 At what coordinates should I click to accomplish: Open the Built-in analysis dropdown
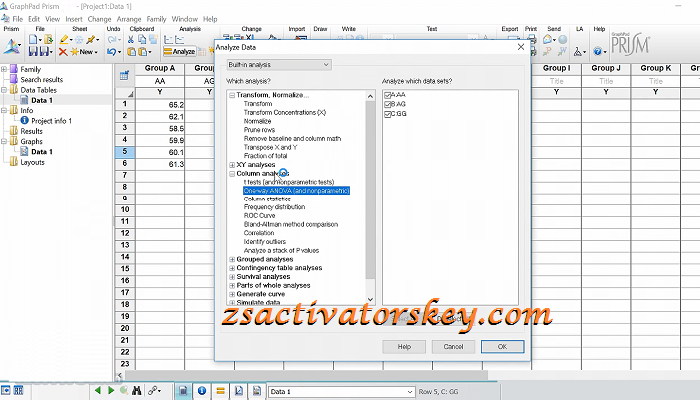click(279, 65)
